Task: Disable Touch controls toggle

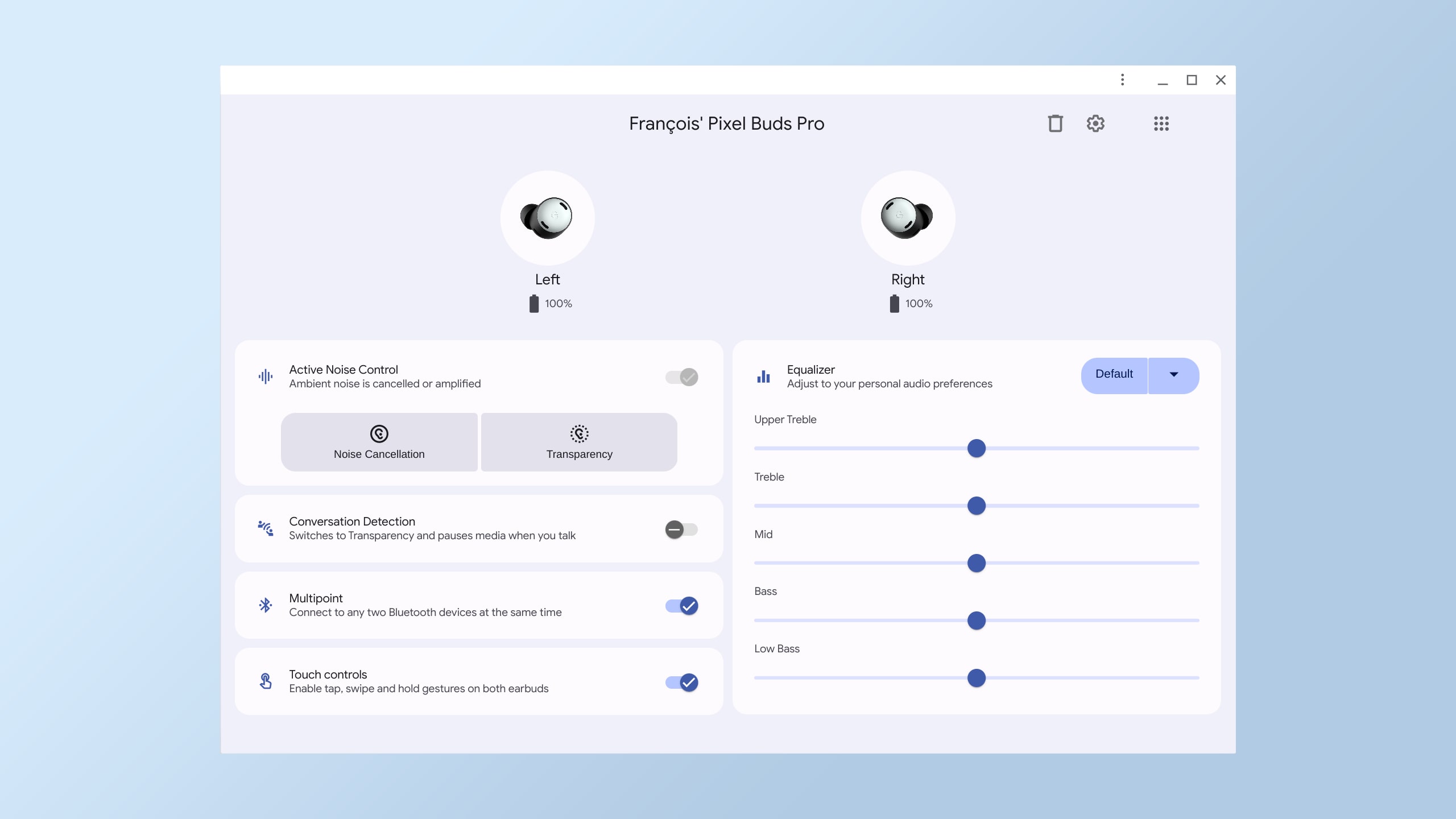Action: click(x=682, y=682)
